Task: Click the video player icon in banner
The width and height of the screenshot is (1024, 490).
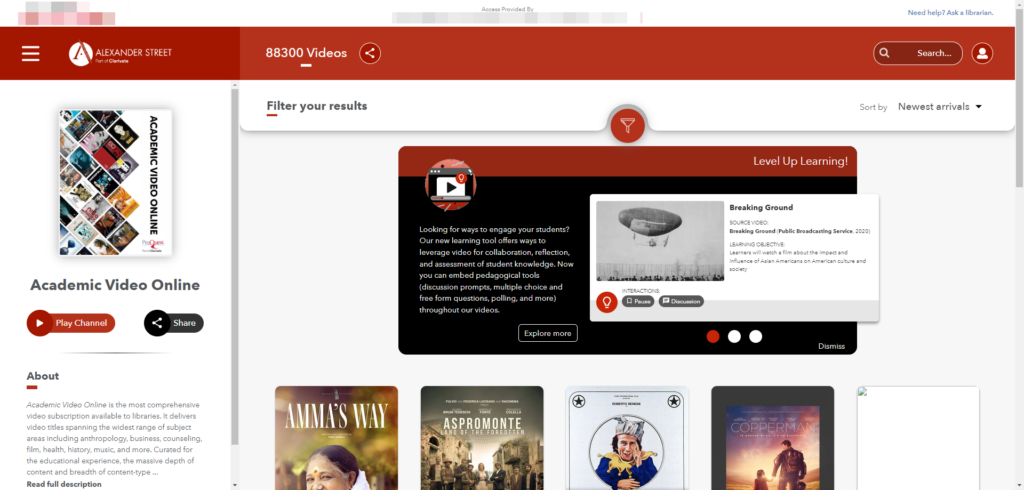Action: tap(451, 186)
